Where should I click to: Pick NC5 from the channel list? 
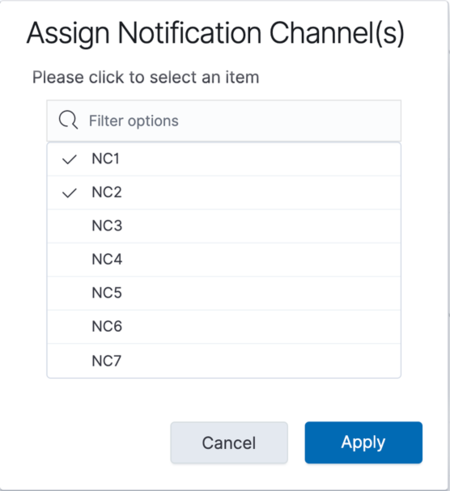pyautogui.click(x=224, y=293)
